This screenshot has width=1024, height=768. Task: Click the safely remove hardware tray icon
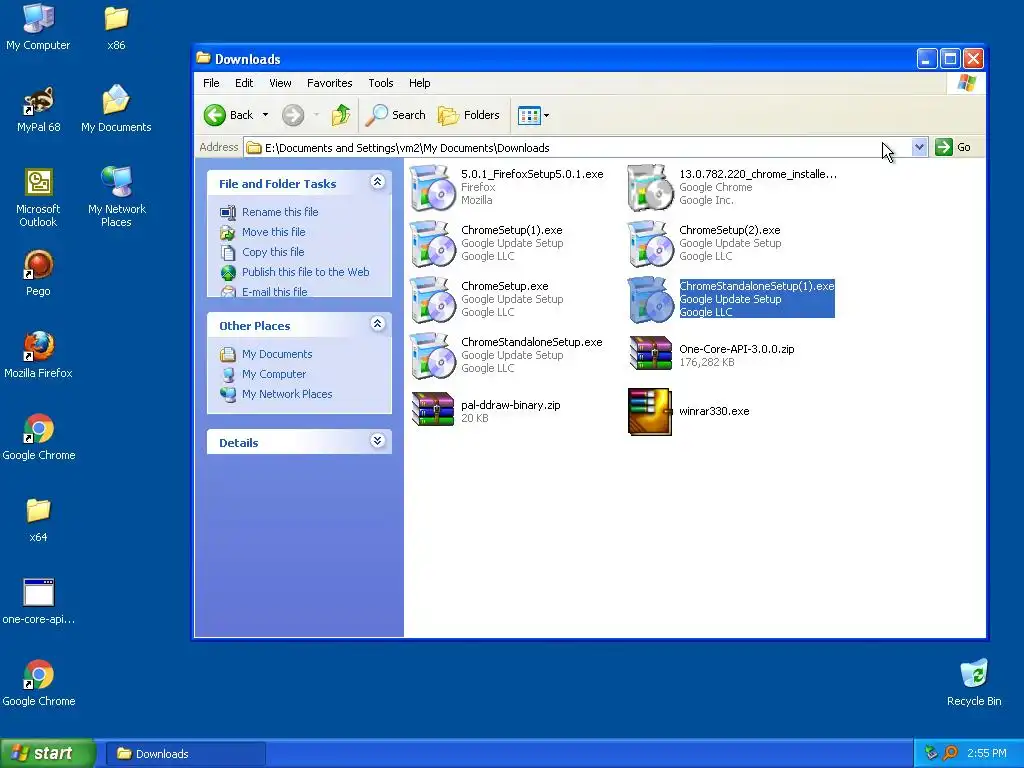(x=931, y=753)
